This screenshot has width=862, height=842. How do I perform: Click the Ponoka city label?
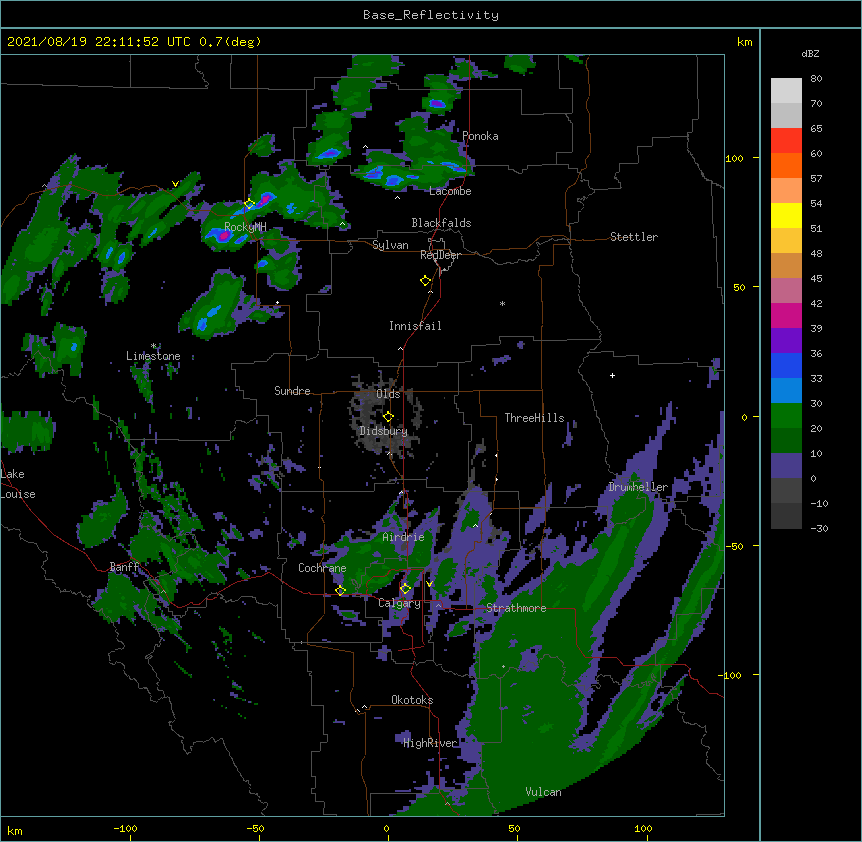(x=480, y=136)
